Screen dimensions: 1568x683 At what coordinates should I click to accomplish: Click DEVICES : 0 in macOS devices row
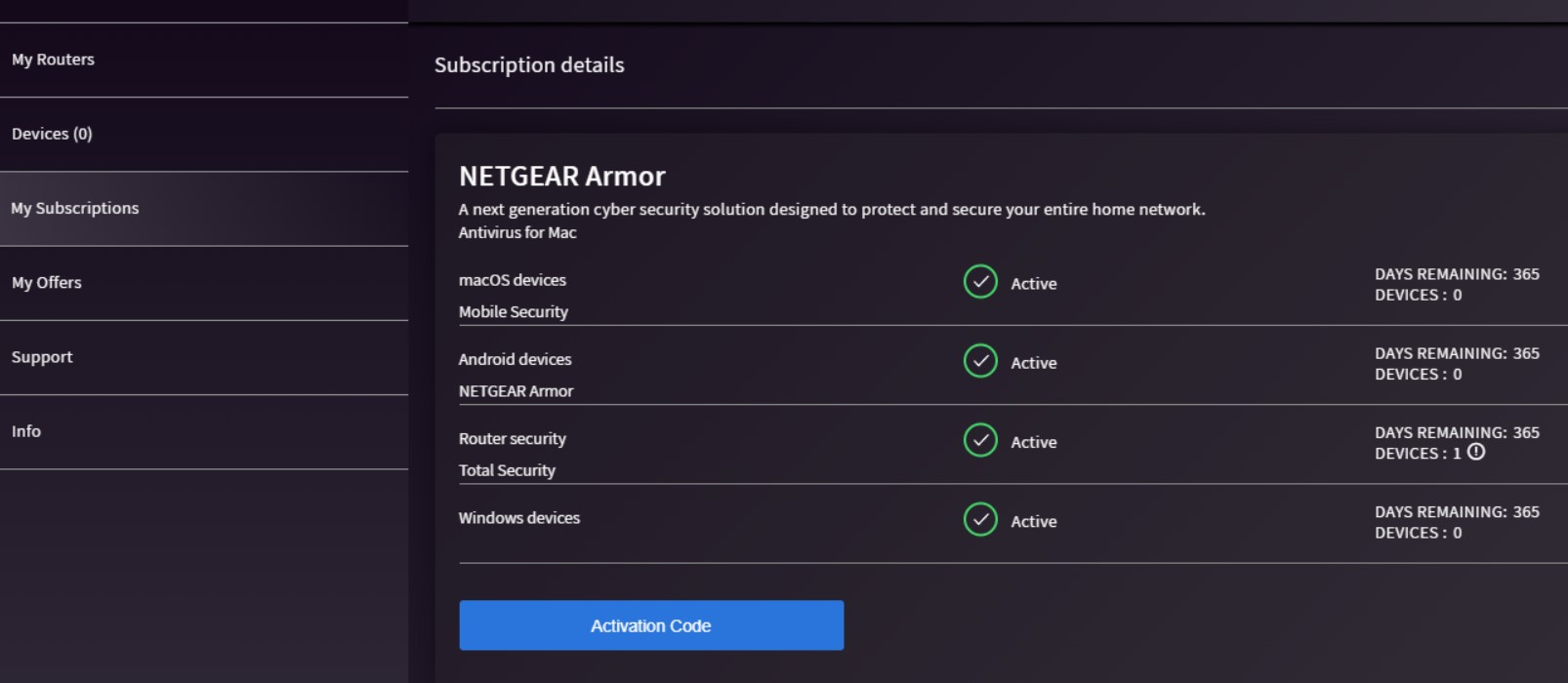(x=1419, y=295)
